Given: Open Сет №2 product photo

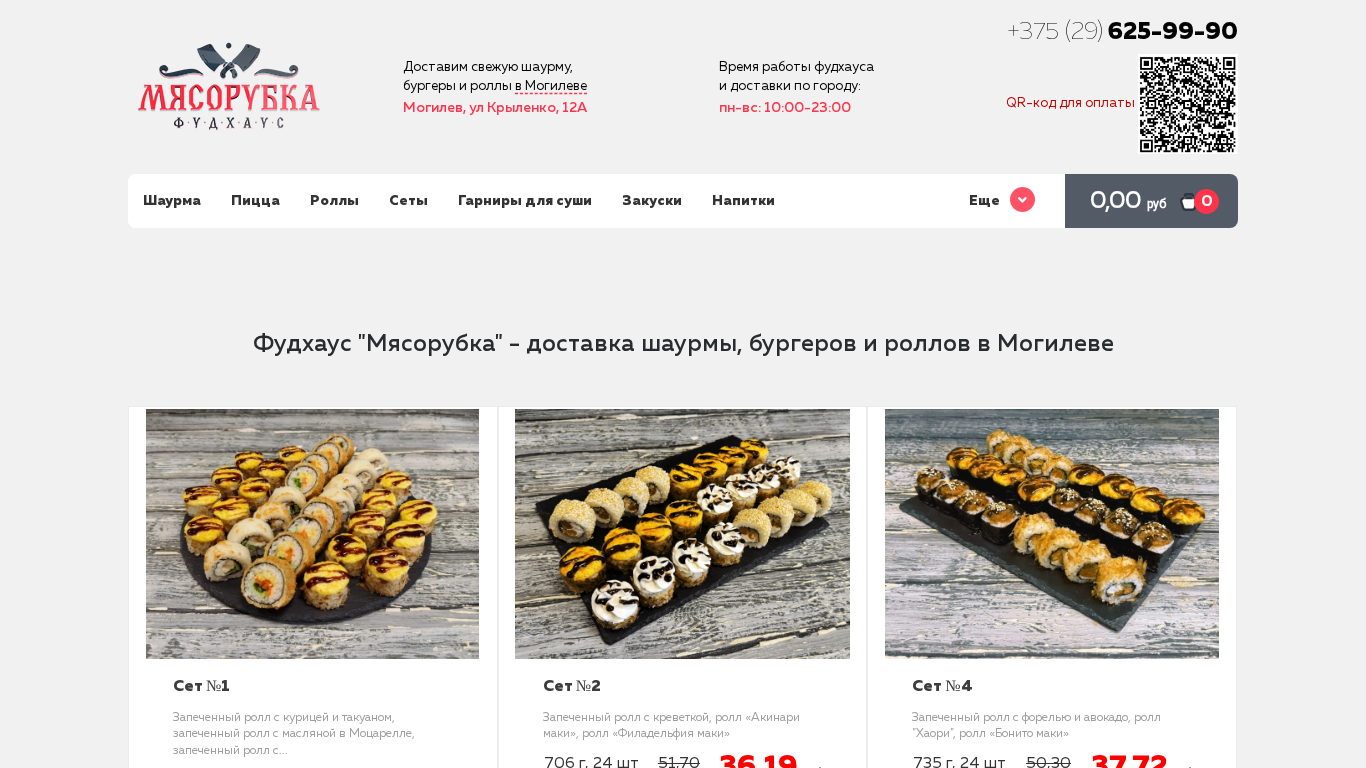Looking at the screenshot, I should [682, 534].
